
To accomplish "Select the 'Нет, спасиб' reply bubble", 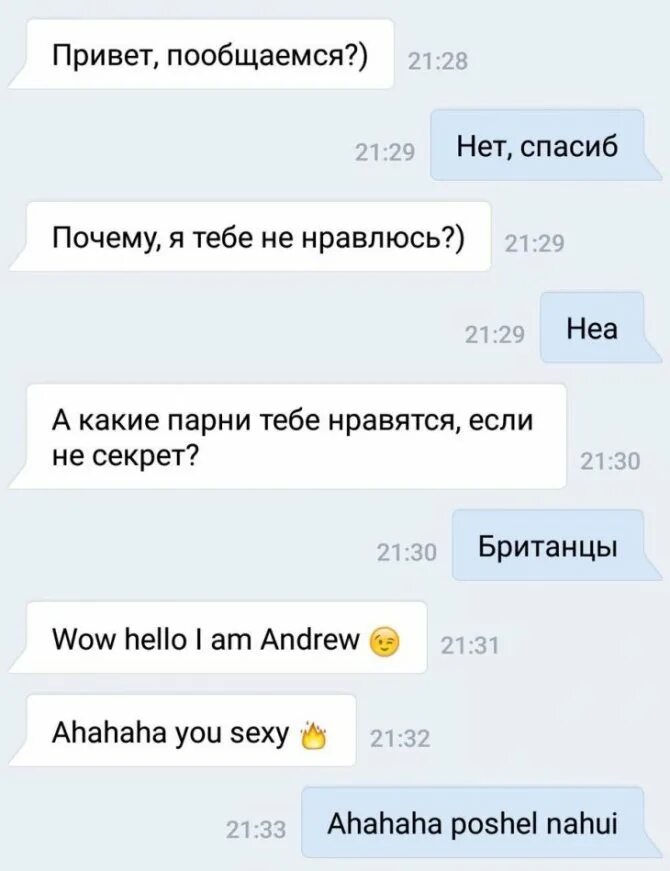I will 546,146.
